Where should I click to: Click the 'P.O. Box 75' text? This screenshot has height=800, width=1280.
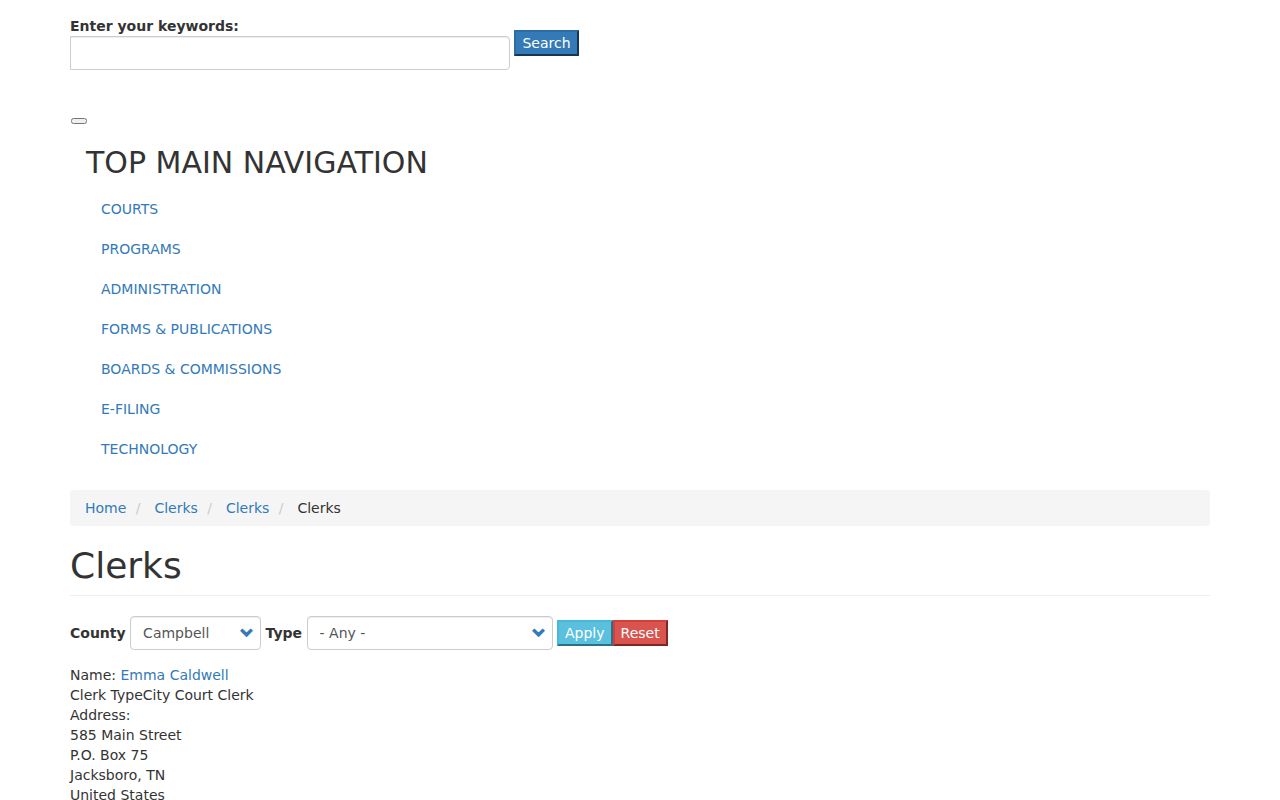pyautogui.click(x=109, y=755)
